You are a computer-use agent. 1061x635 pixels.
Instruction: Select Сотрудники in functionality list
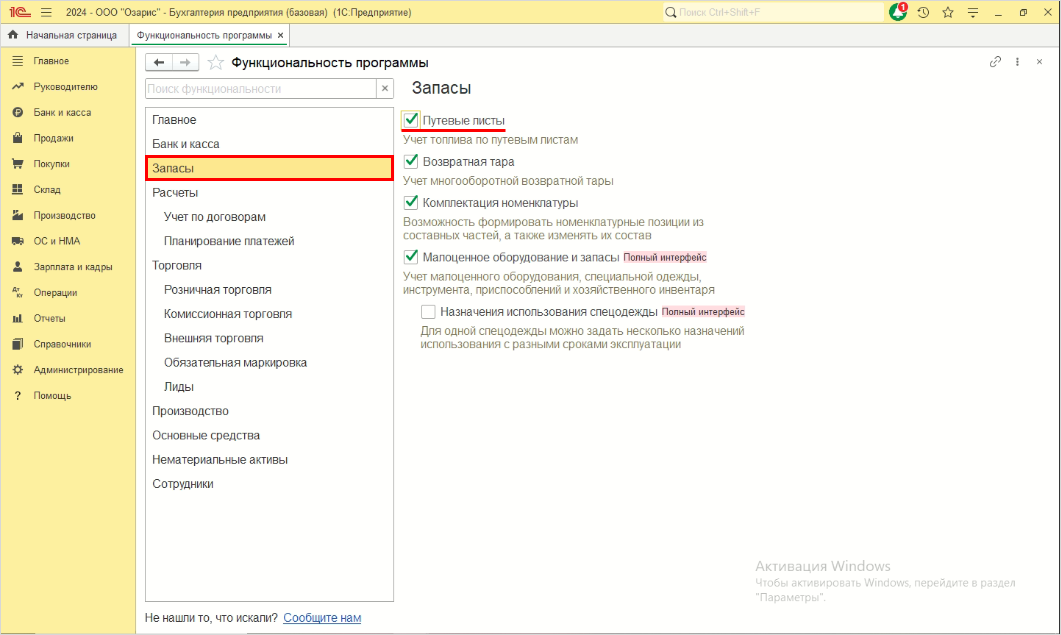[x=269, y=484]
